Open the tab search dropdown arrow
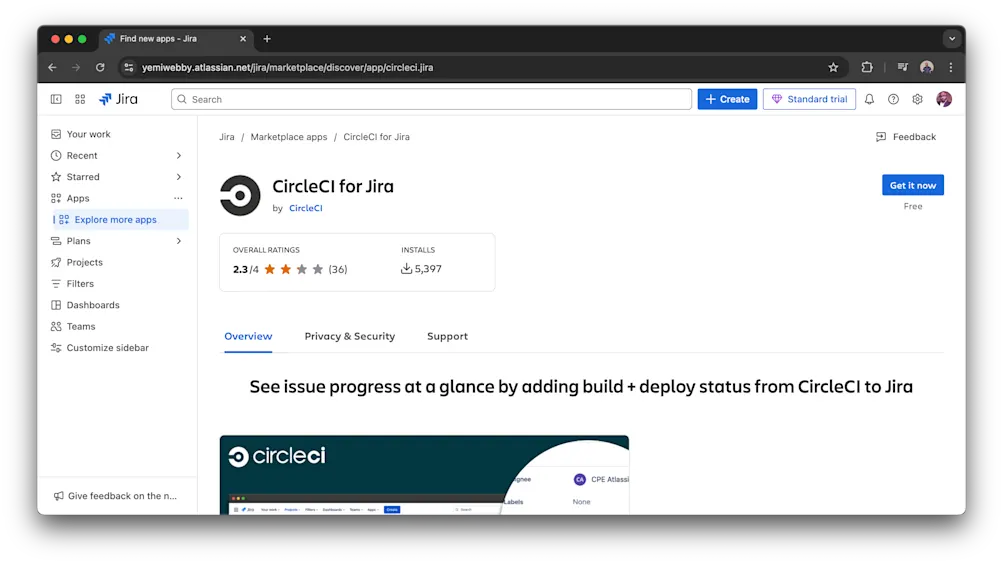 tap(952, 39)
